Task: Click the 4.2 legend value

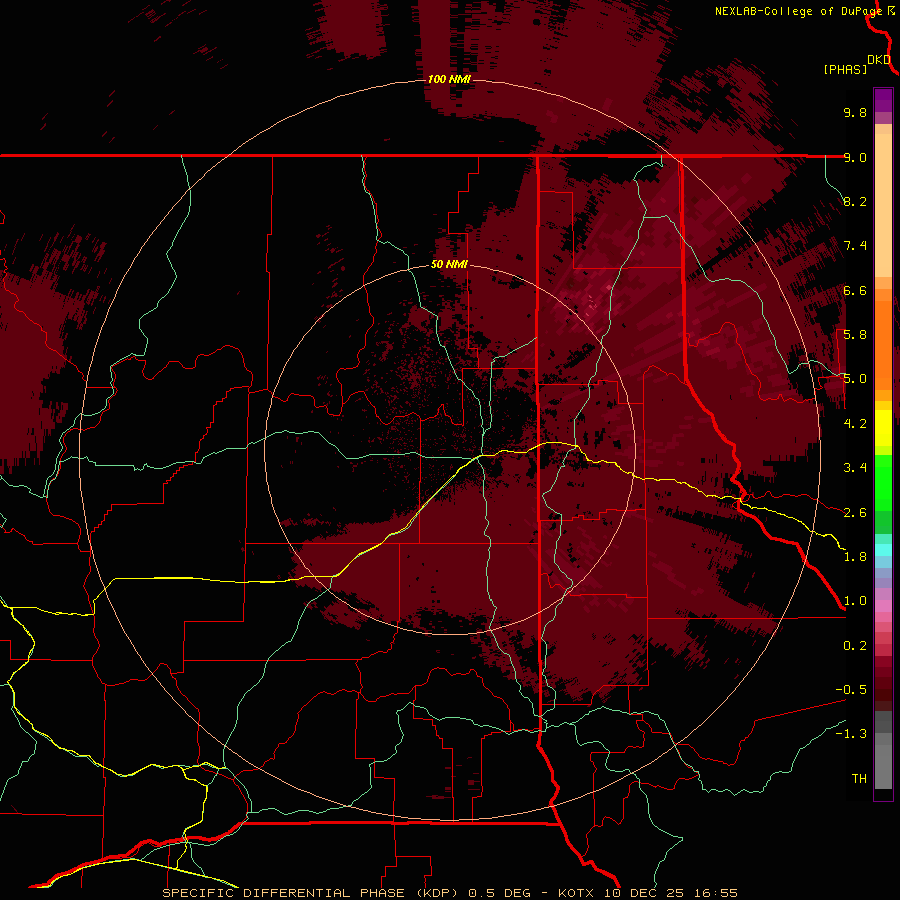Action: click(x=855, y=424)
